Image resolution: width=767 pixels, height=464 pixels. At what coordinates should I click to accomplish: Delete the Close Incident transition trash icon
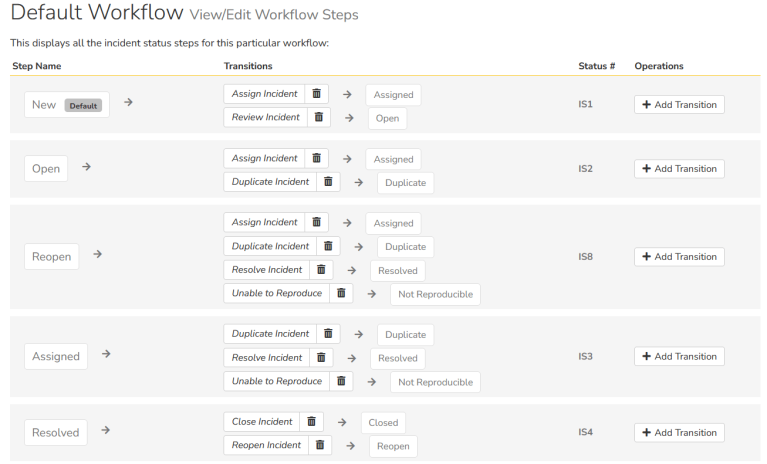pos(312,421)
